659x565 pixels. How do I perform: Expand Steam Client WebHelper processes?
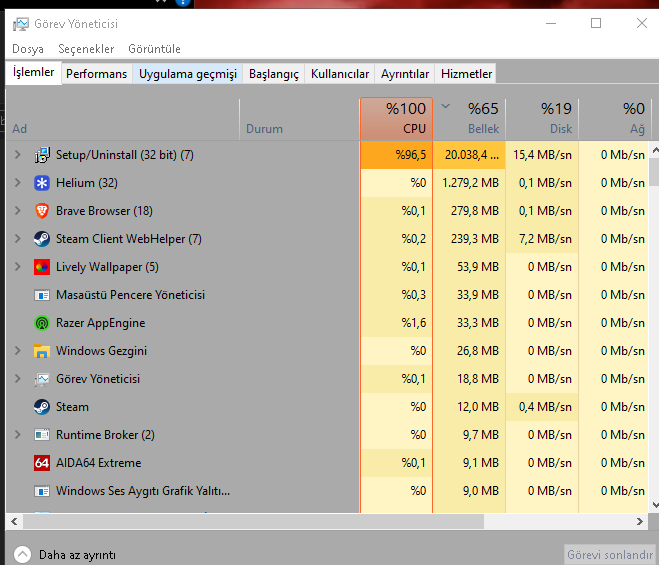pos(18,239)
